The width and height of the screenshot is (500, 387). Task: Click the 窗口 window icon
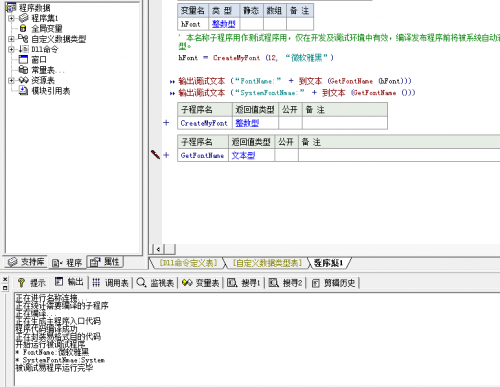[x=23, y=59]
